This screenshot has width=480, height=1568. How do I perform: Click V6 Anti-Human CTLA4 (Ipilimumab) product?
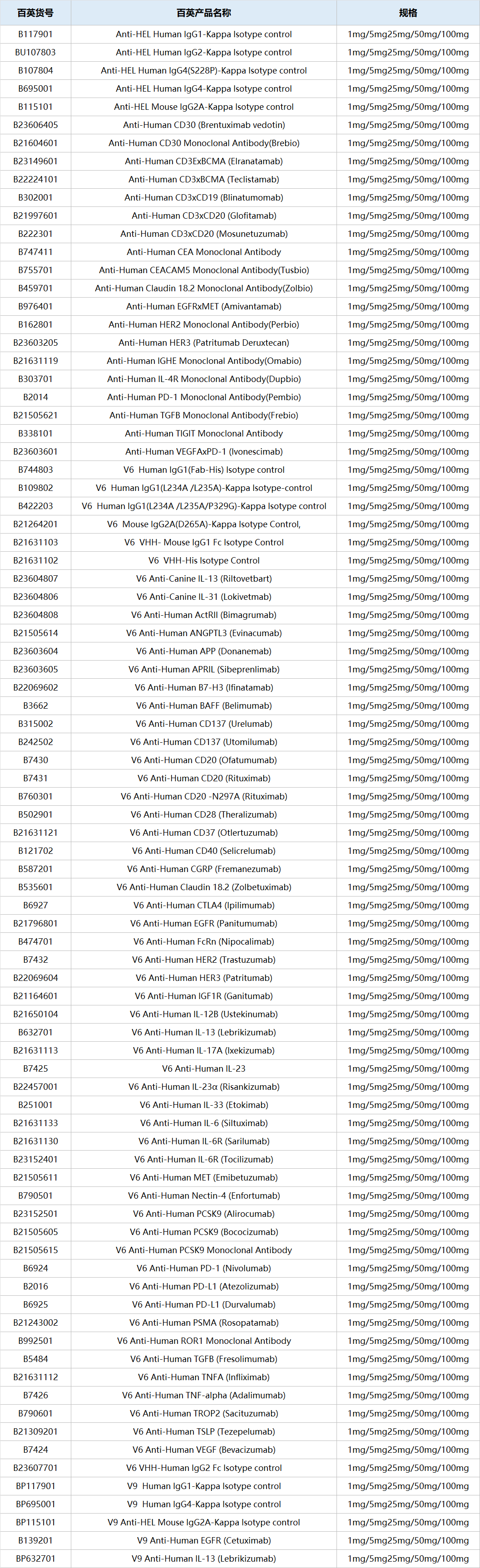203,905
